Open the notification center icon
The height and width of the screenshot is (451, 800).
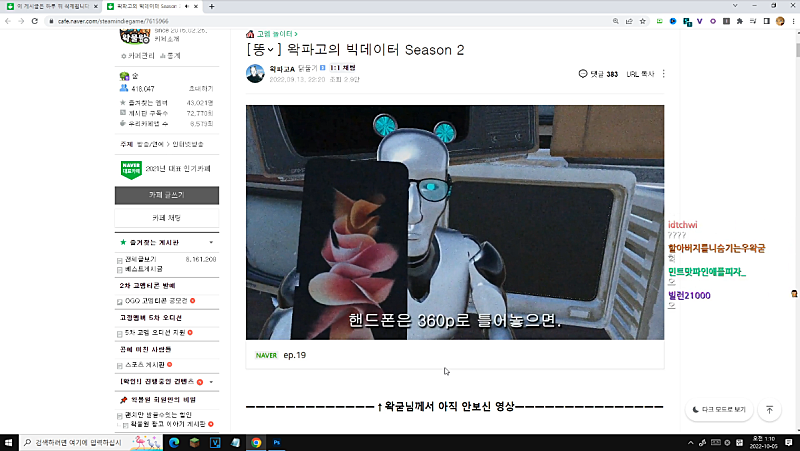click(x=789, y=442)
